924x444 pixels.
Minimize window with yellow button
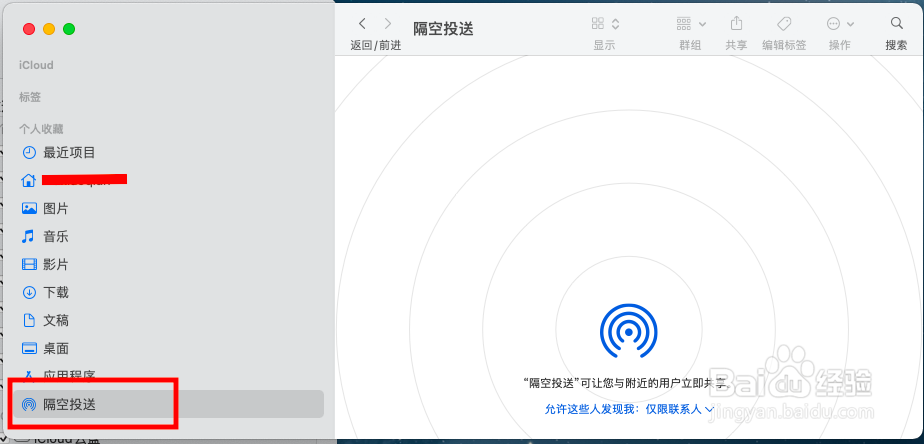pyautogui.click(x=49, y=29)
